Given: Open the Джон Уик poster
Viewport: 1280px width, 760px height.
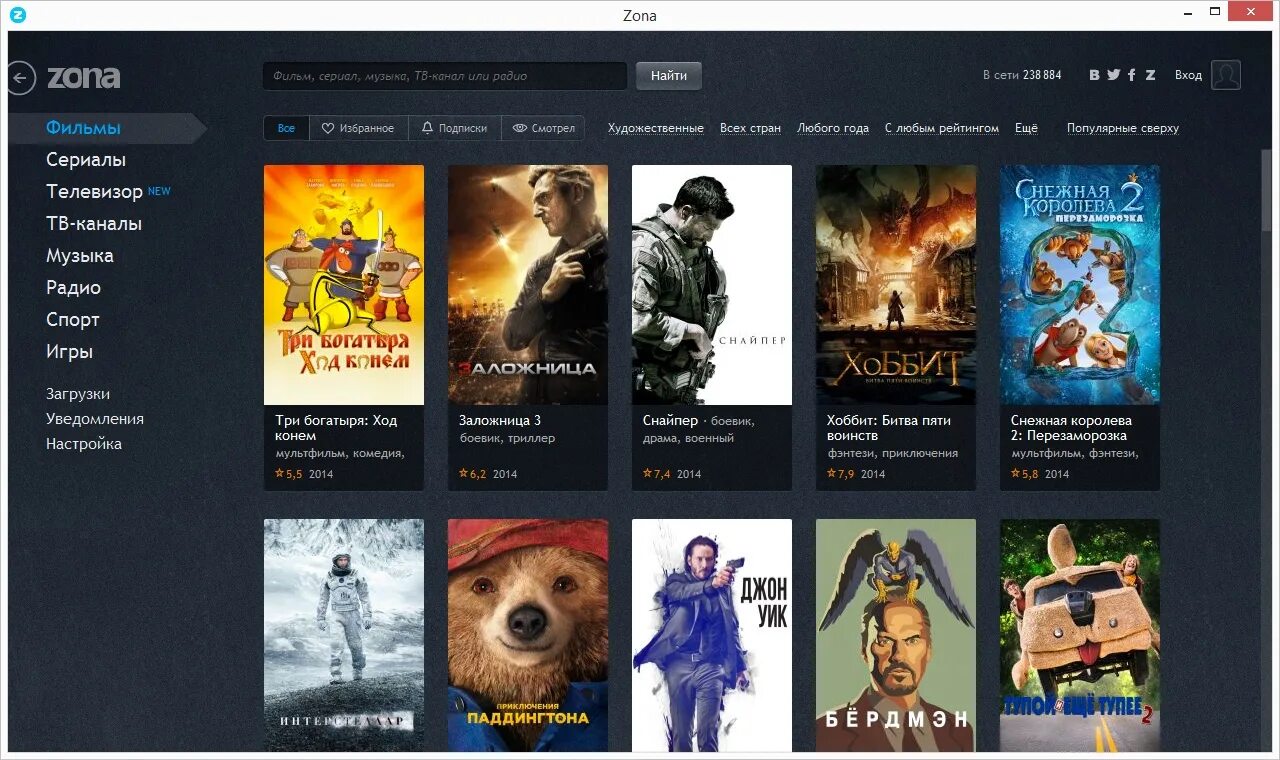Looking at the screenshot, I should (712, 635).
